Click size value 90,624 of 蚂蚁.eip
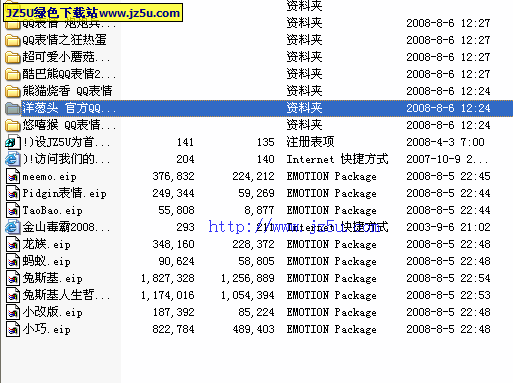Viewport: 513px width, 383px height. pos(176,261)
